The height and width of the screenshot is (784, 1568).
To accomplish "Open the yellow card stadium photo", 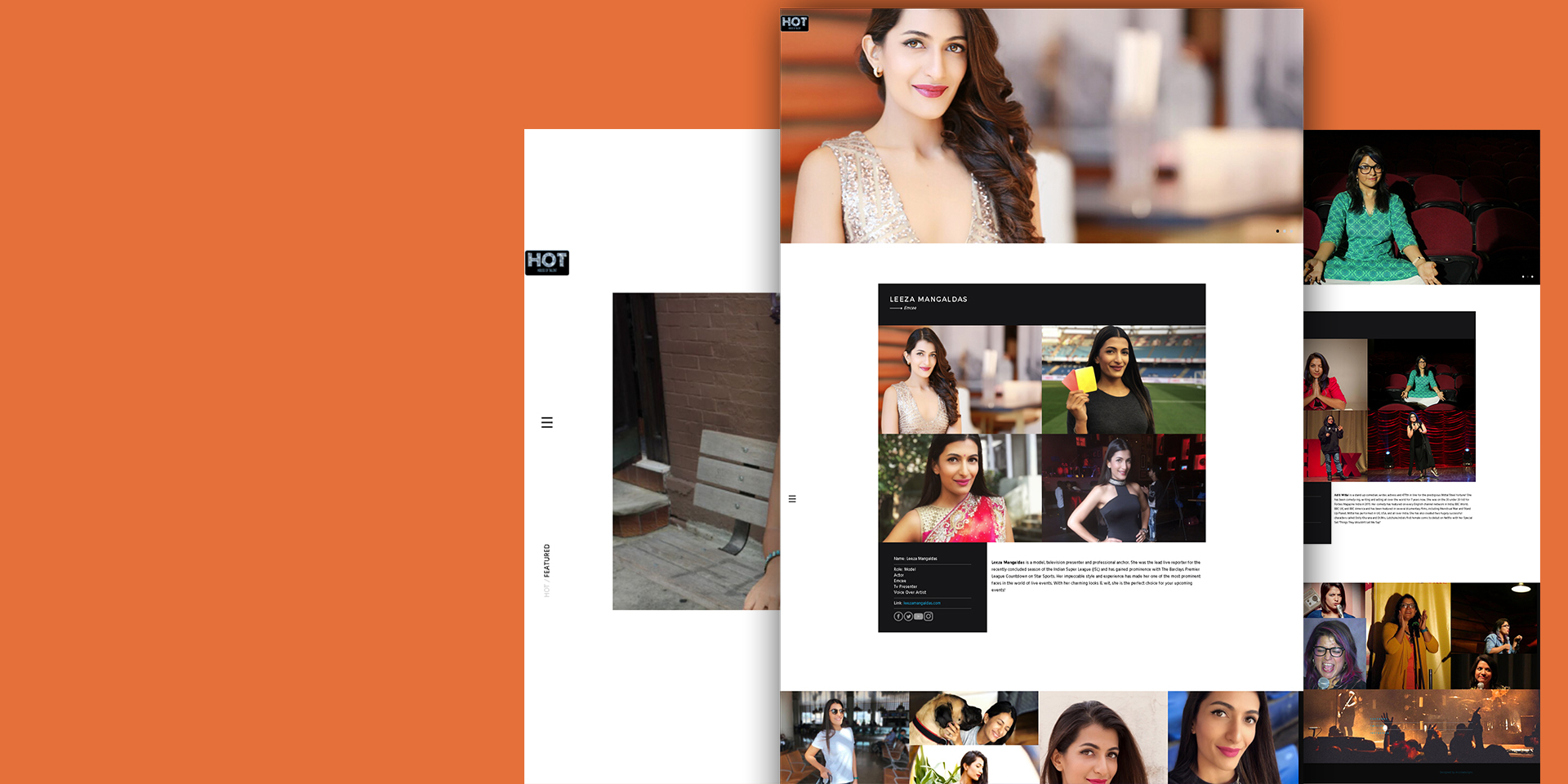I will pyautogui.click(x=1123, y=380).
